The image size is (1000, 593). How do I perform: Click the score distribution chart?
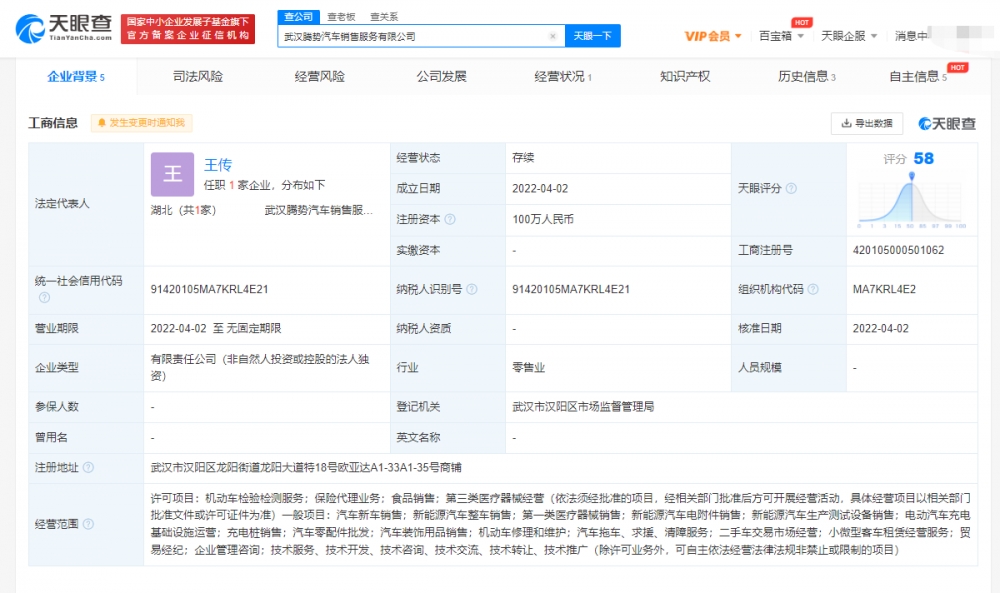(911, 201)
